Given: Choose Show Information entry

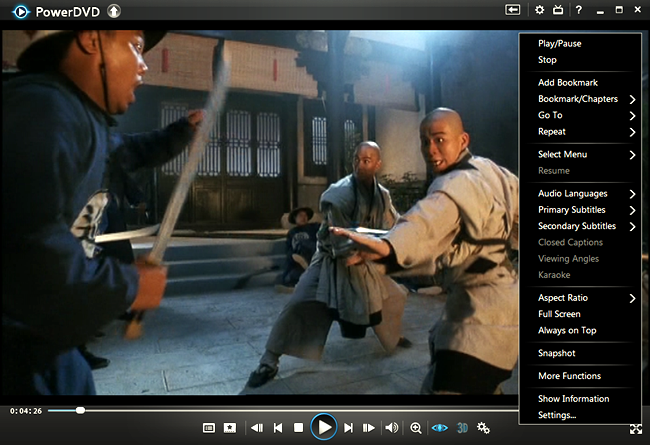Looking at the screenshot, I should pyautogui.click(x=580, y=399).
